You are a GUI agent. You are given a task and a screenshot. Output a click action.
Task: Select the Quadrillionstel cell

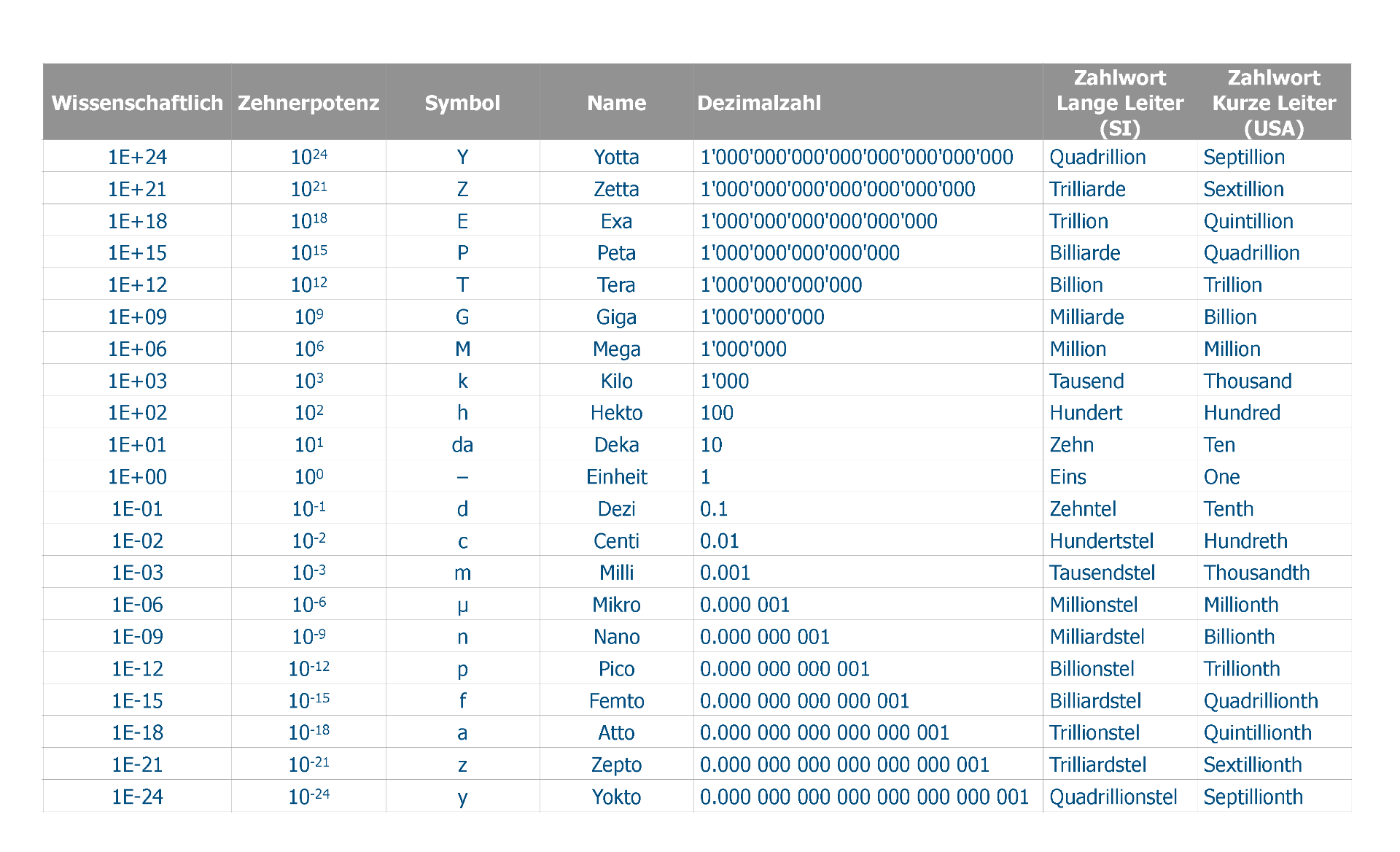pos(1113,797)
